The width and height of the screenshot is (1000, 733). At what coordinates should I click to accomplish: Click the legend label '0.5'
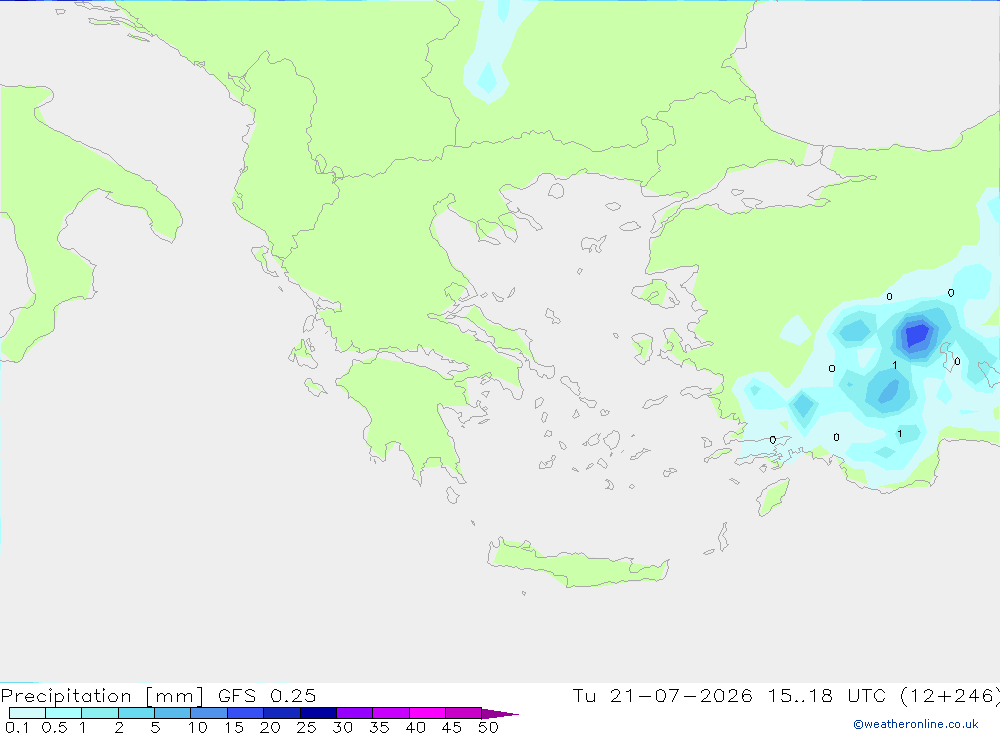point(54,727)
